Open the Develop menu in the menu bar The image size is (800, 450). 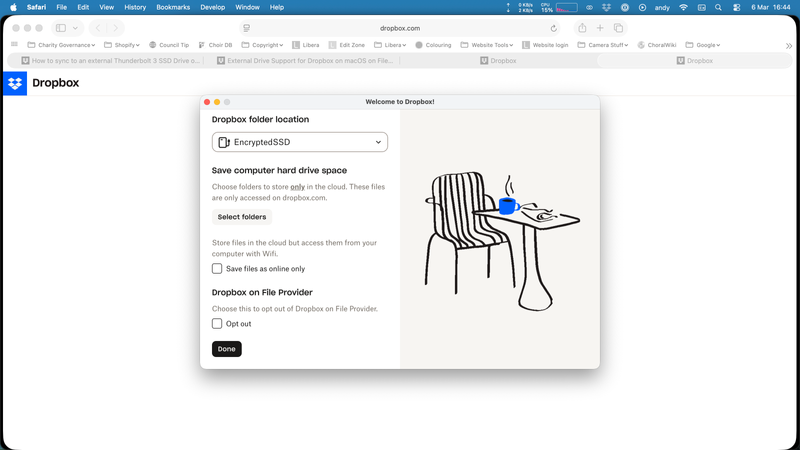(x=212, y=7)
